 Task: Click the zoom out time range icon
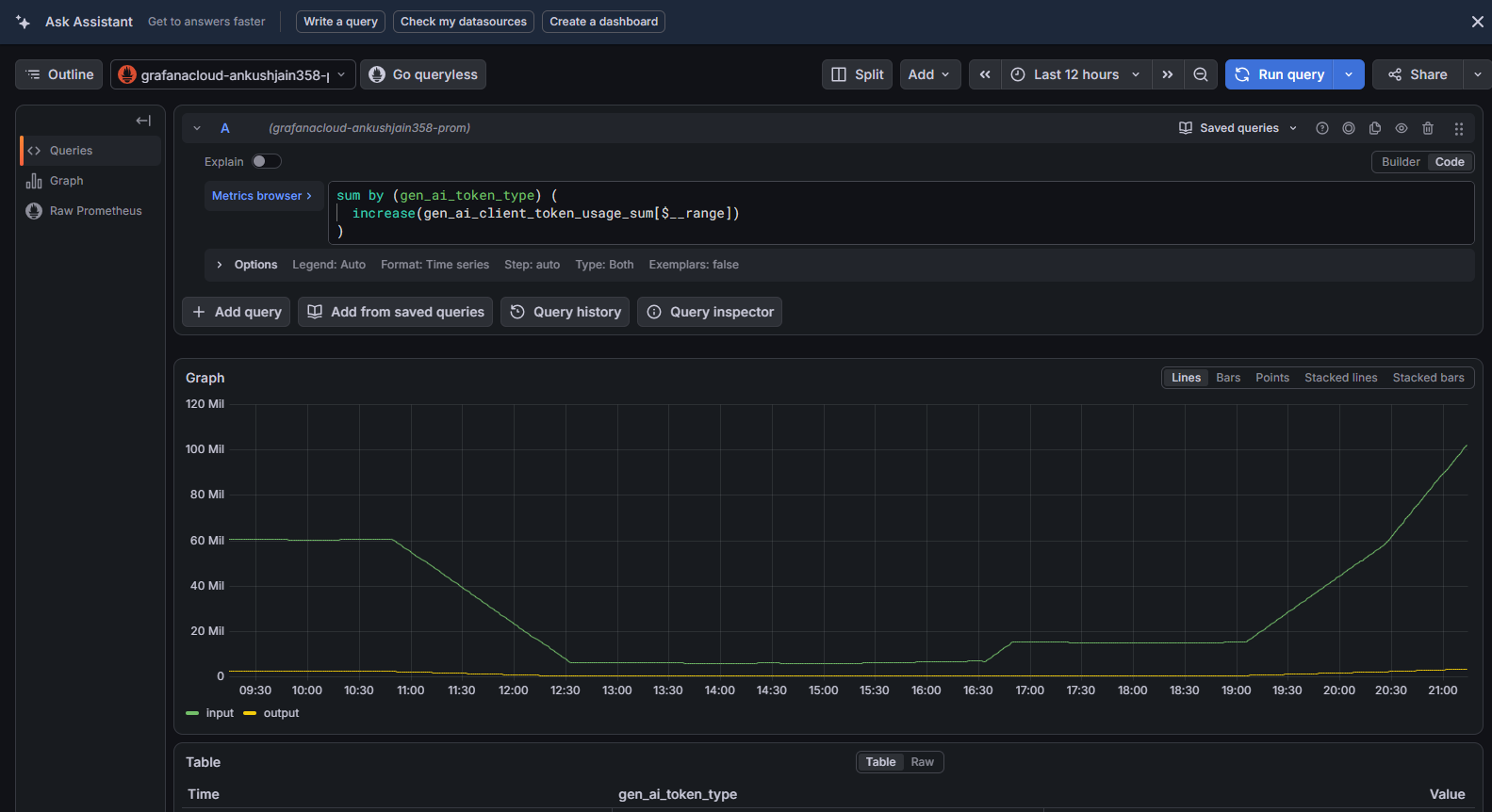click(x=1200, y=74)
